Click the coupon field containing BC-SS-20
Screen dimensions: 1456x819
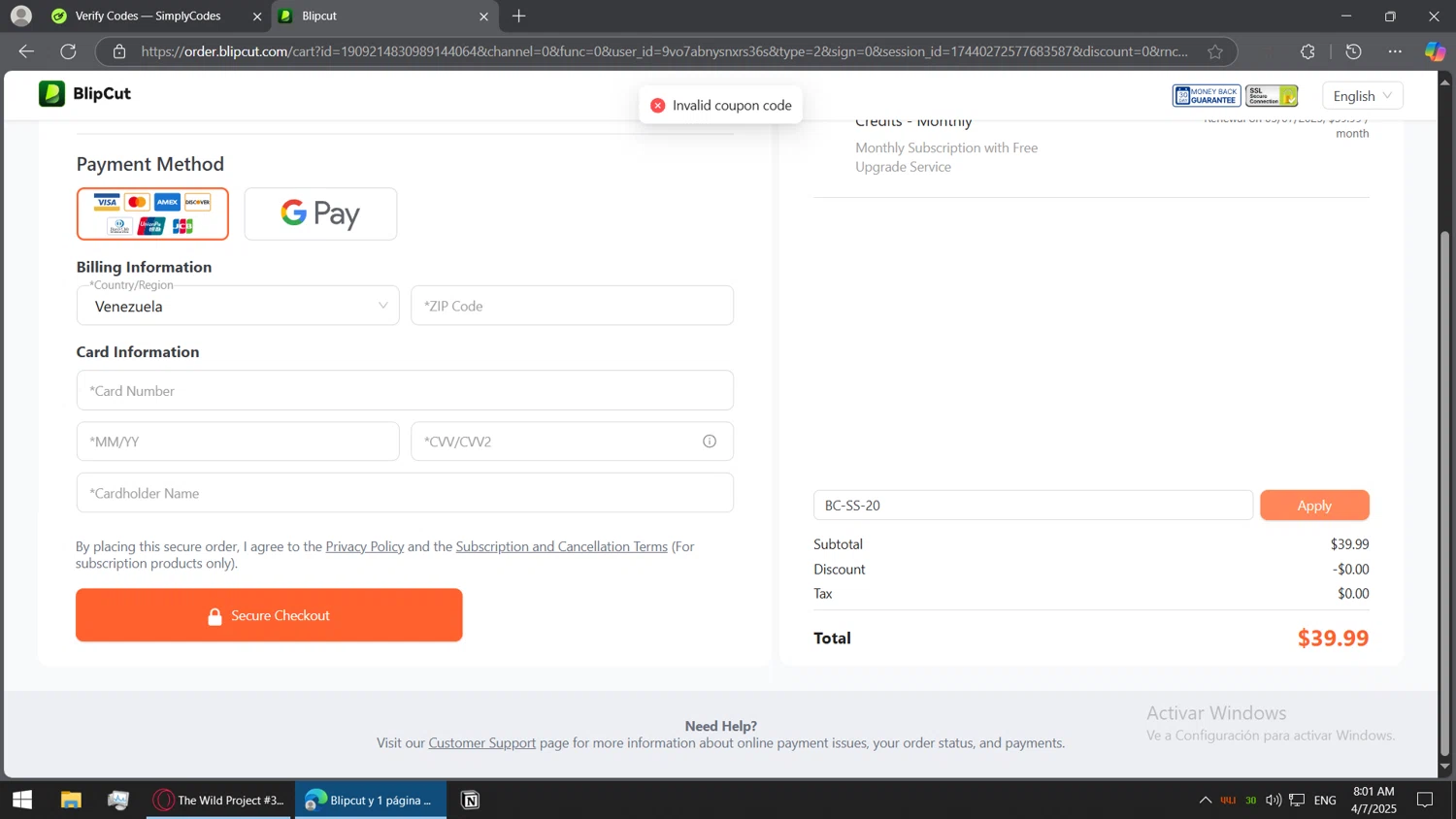tap(1033, 506)
